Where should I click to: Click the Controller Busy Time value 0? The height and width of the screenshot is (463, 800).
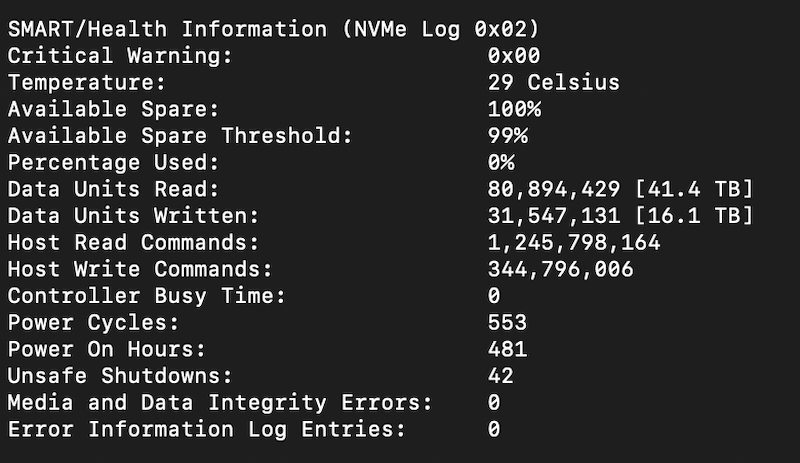click(494, 296)
